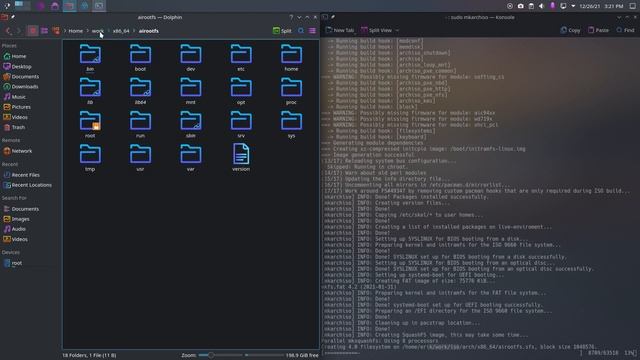Viewport: 640px width, 360px height.
Task: Open the Pictures place
Action: [x=17, y=107]
